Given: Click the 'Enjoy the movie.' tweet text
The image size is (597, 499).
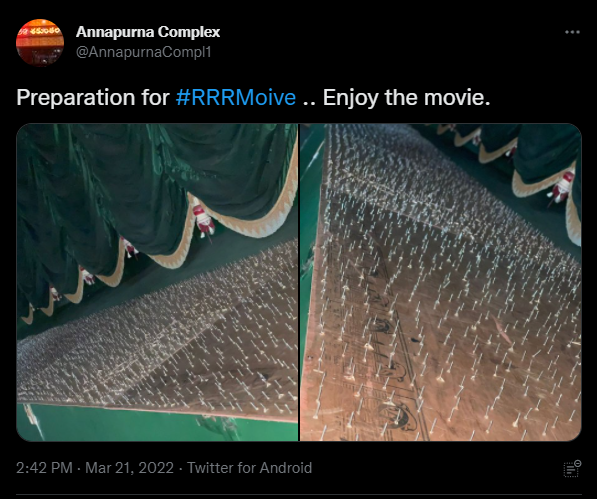Looking at the screenshot, I should pyautogui.click(x=406, y=97).
